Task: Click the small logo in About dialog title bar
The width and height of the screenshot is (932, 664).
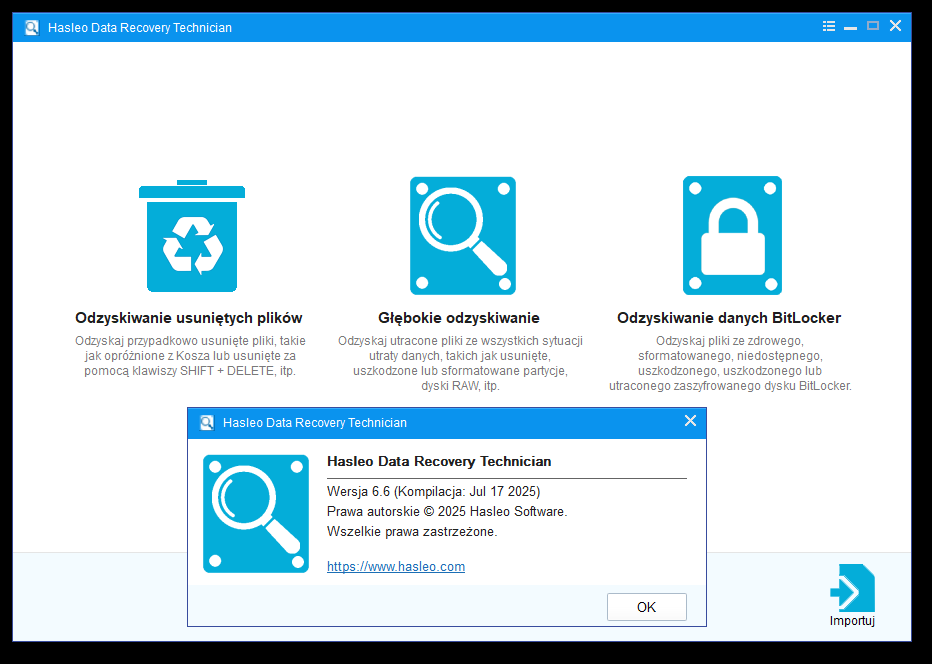Action: (206, 423)
